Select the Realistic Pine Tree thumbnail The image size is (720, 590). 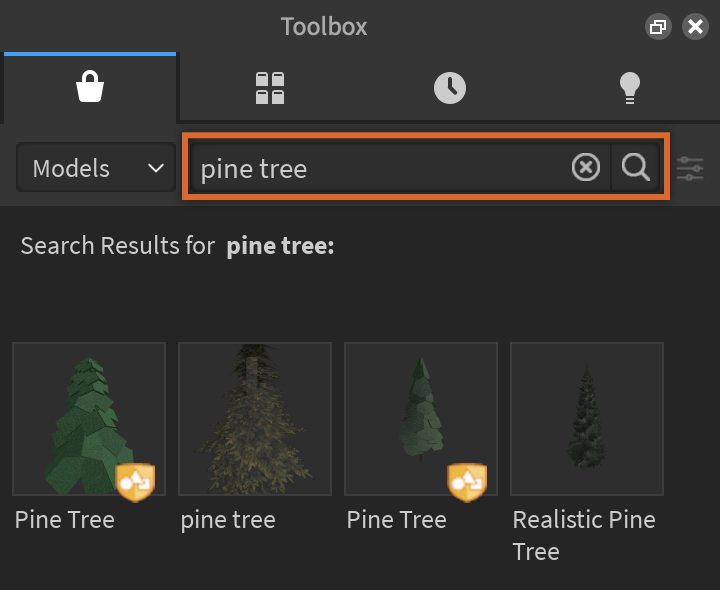pyautogui.click(x=587, y=419)
